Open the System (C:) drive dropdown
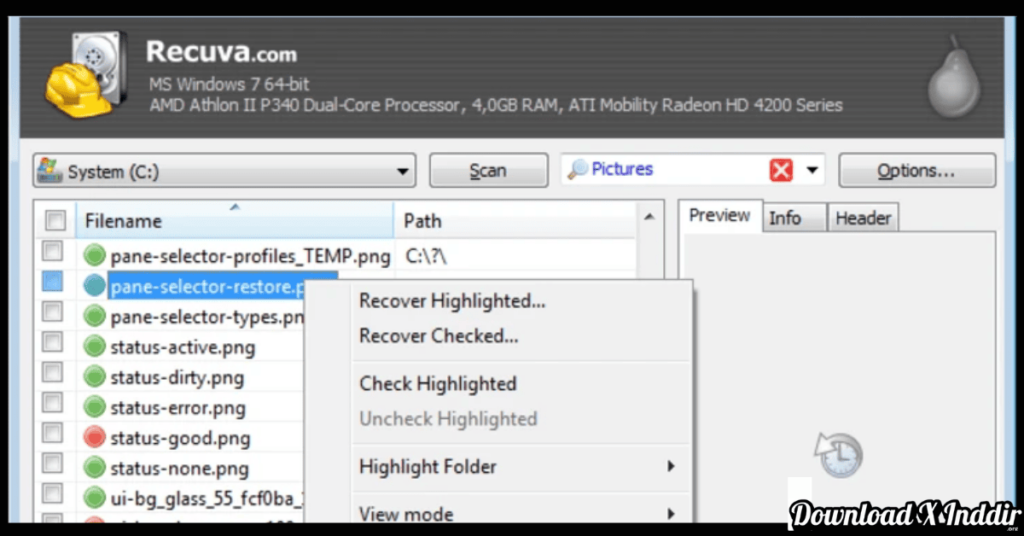The height and width of the screenshot is (536, 1024). tap(402, 172)
